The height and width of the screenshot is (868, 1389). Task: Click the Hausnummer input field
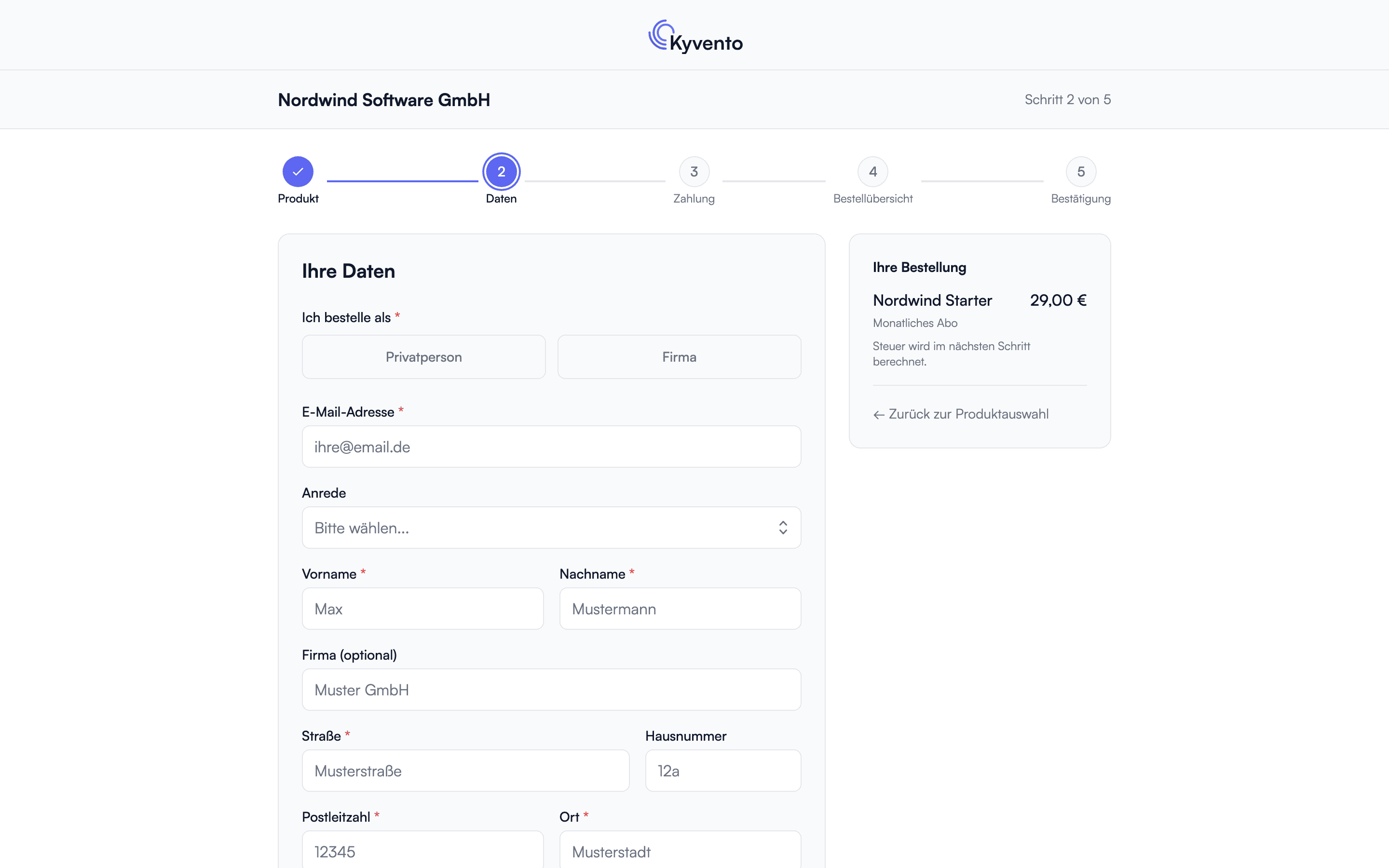pos(723,771)
